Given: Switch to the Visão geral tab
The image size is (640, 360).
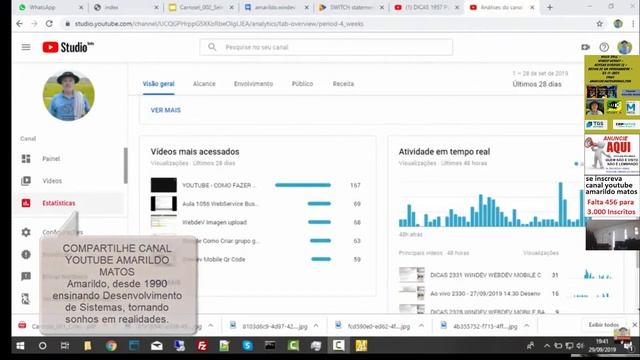Looking at the screenshot, I should tap(158, 84).
